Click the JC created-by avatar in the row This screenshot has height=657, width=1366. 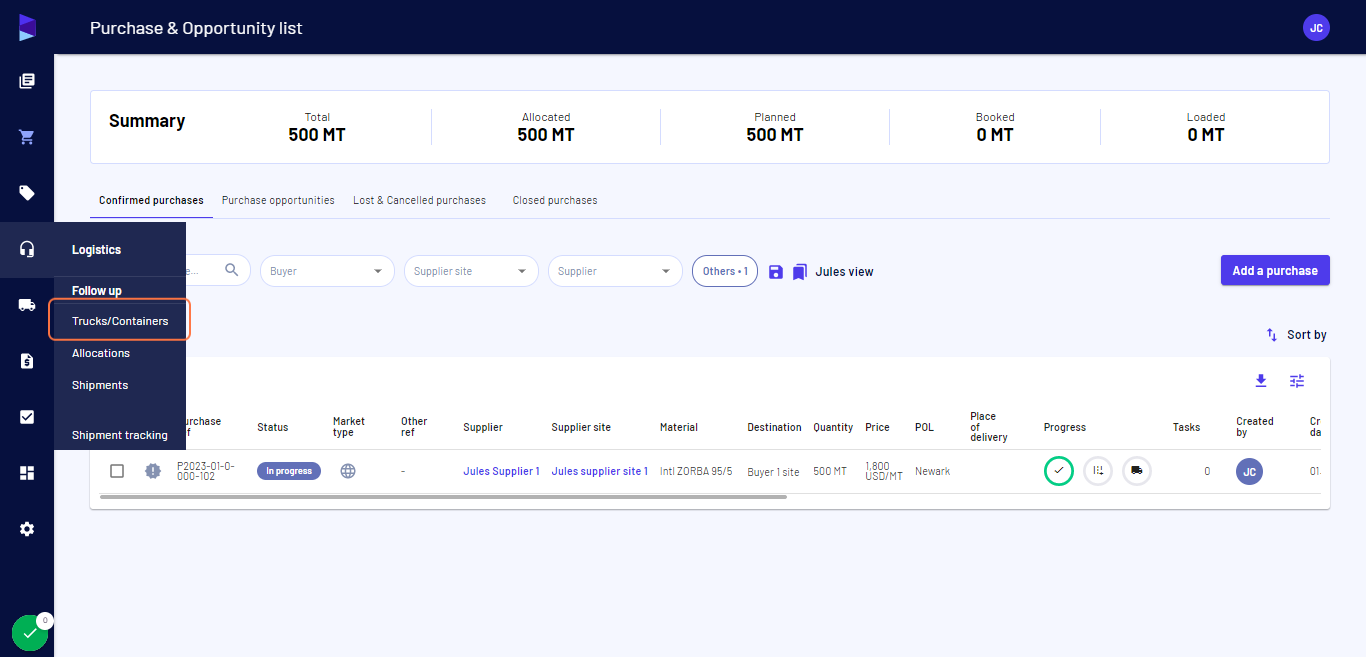(x=1249, y=471)
